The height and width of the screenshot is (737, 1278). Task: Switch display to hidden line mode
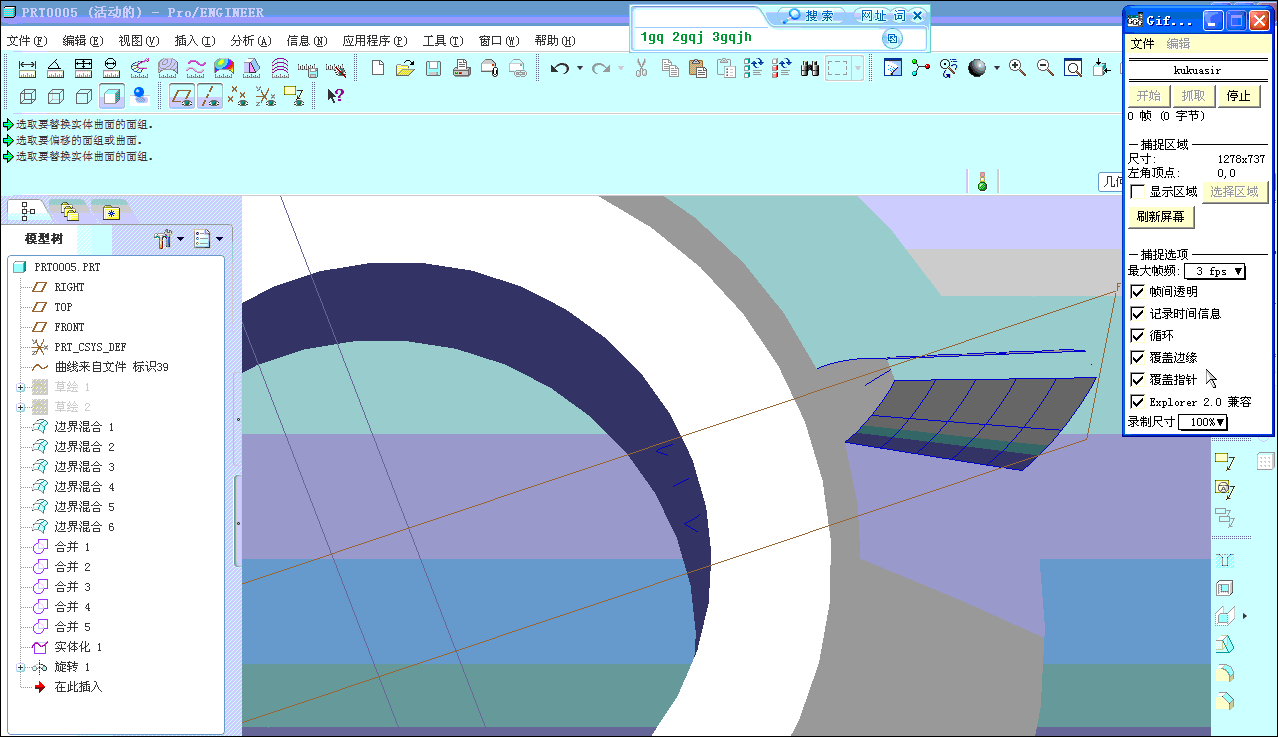coord(56,96)
